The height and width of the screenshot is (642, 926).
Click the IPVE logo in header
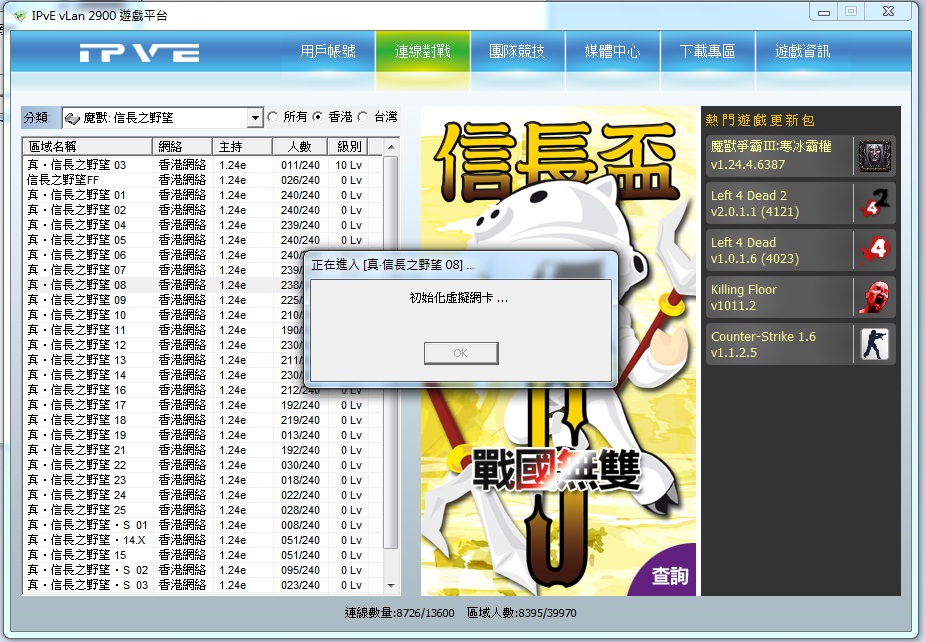coord(139,53)
